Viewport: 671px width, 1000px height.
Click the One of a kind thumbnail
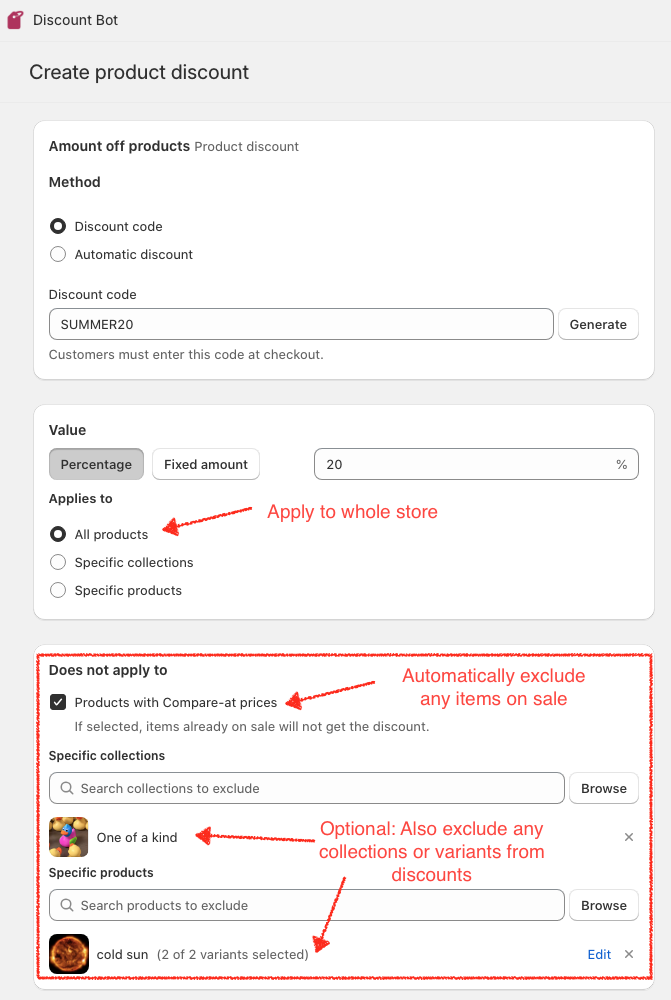(x=69, y=837)
